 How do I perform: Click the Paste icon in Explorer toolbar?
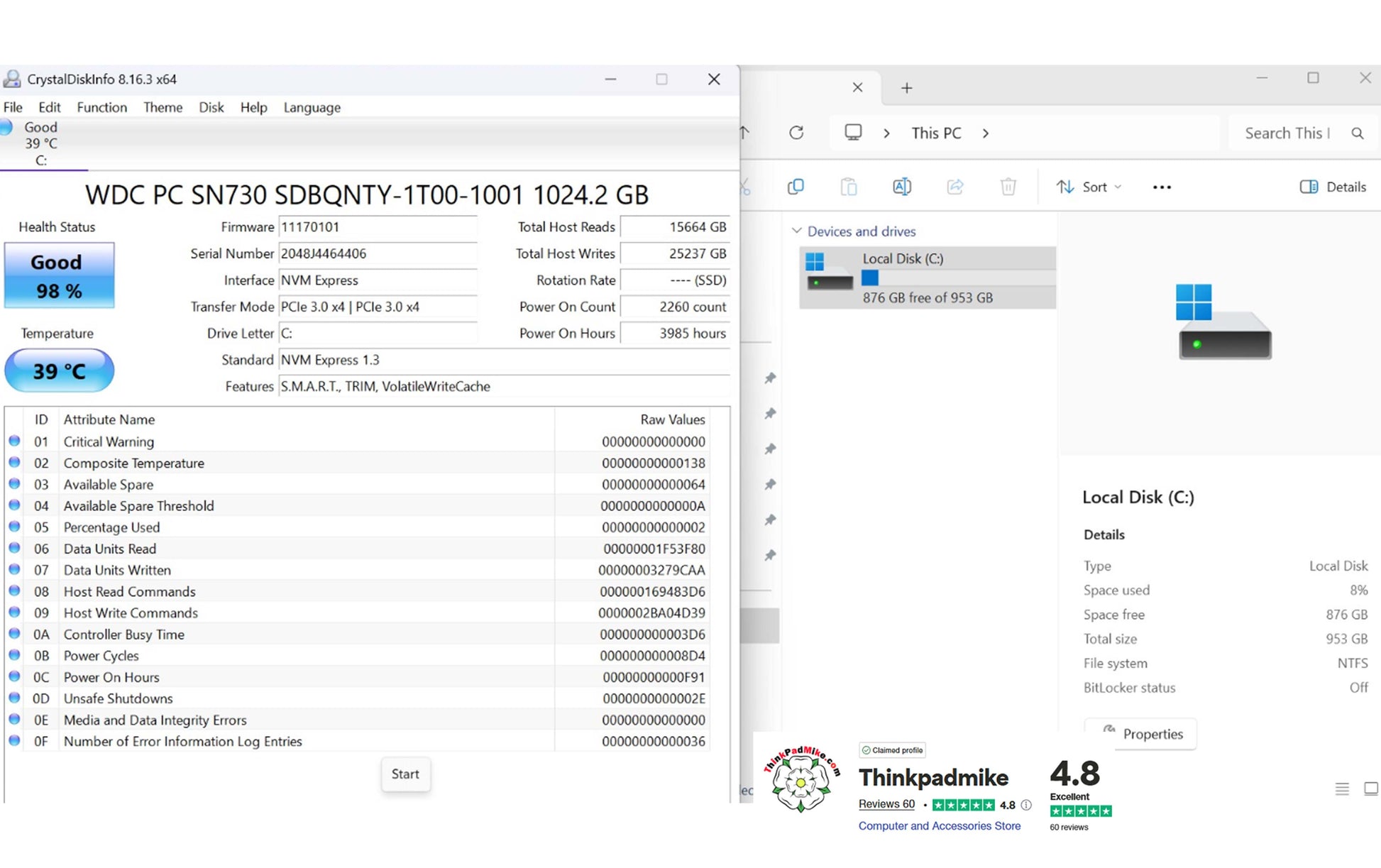click(849, 187)
